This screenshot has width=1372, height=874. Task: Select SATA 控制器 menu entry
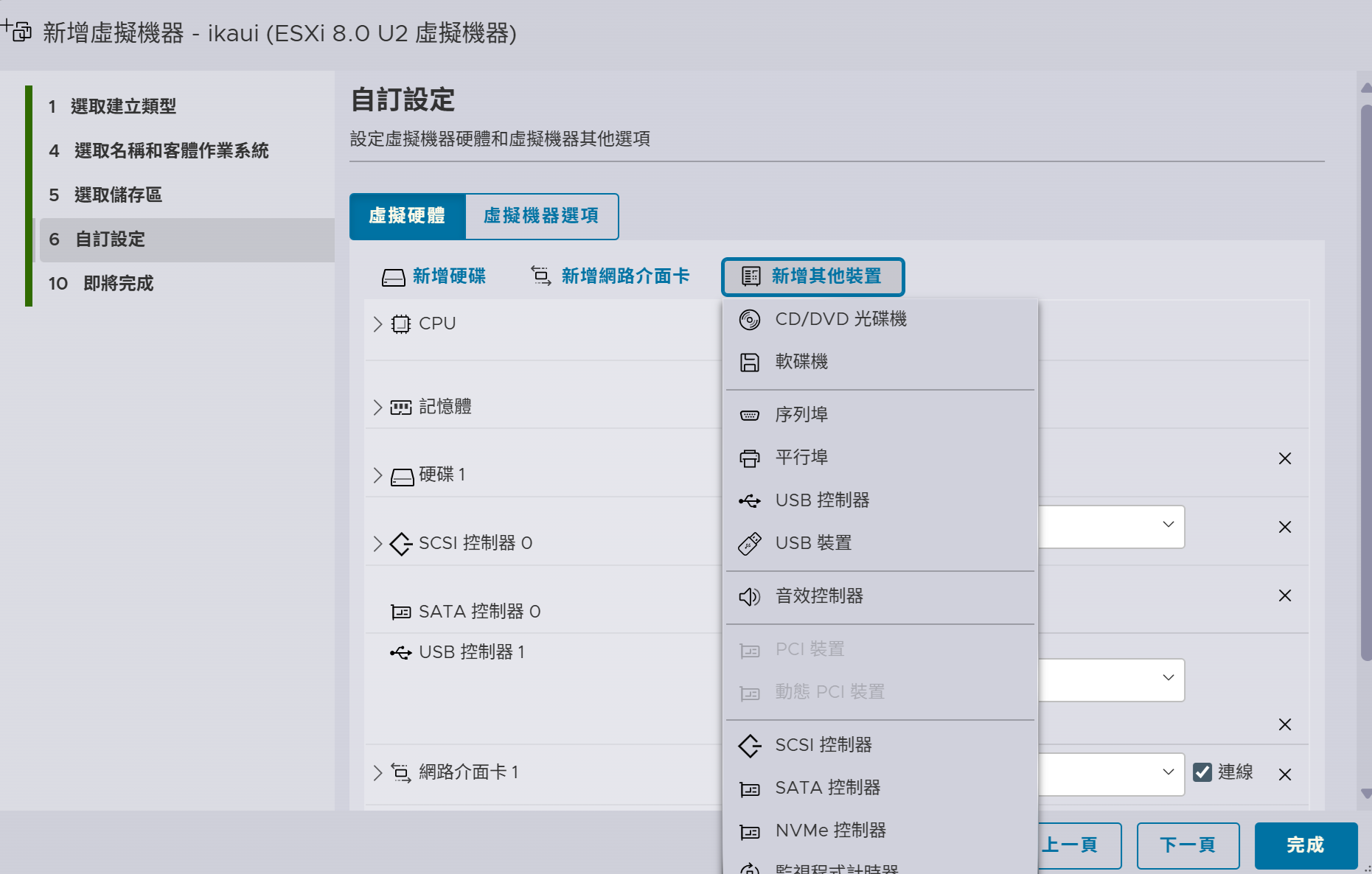[x=880, y=788]
